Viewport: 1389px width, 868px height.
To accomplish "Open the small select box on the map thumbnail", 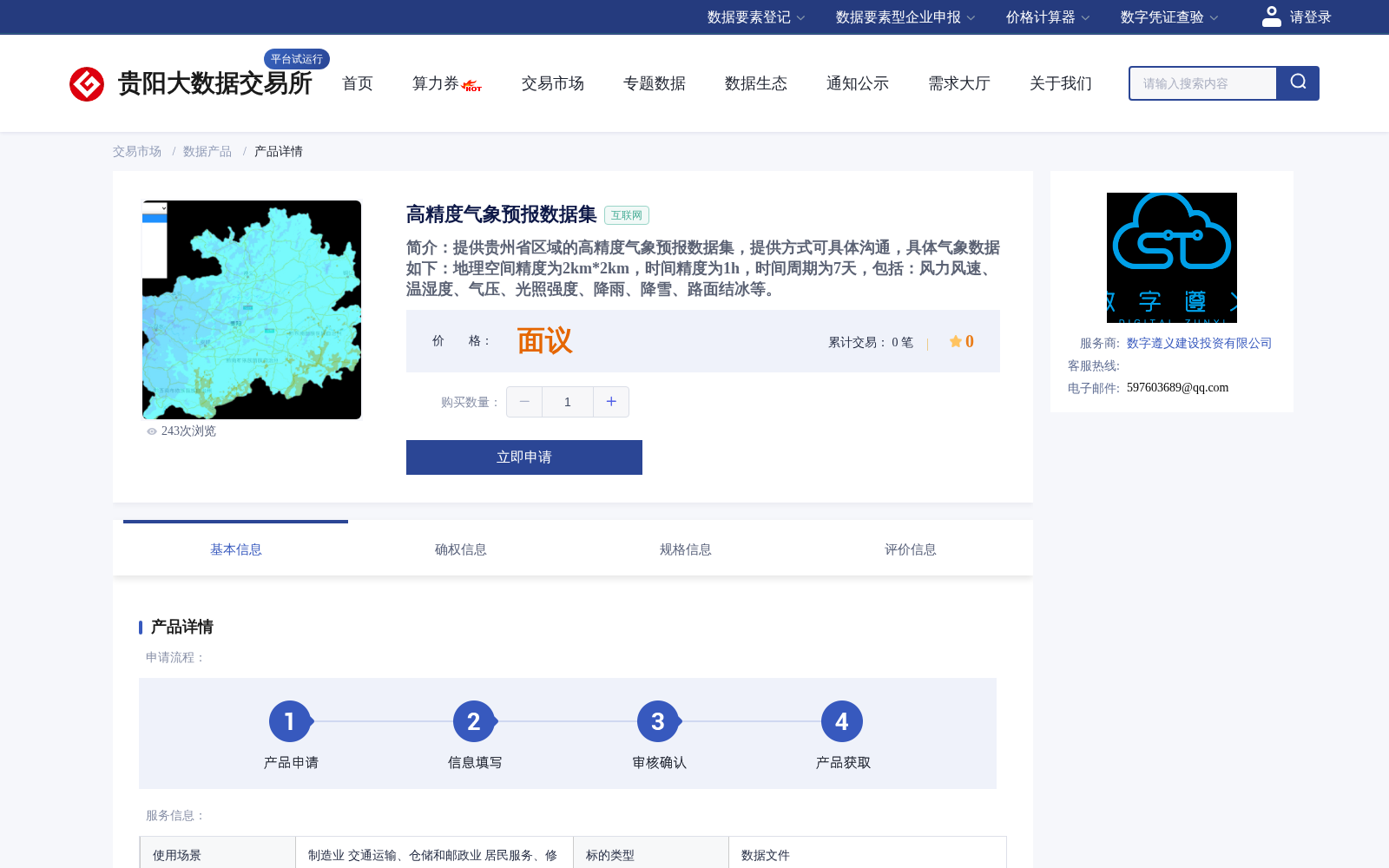I will pyautogui.click(x=155, y=208).
